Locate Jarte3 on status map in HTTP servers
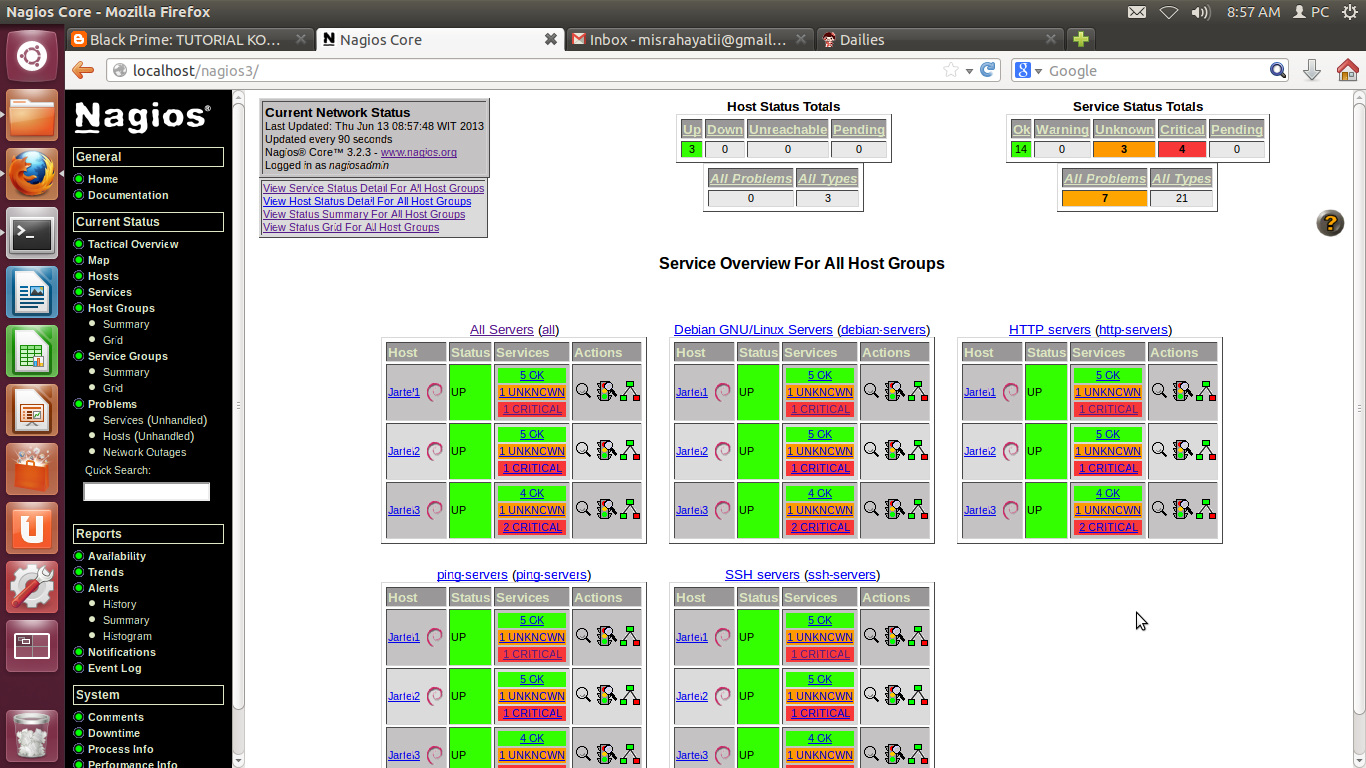Viewport: 1366px width, 768px height. coord(1206,509)
